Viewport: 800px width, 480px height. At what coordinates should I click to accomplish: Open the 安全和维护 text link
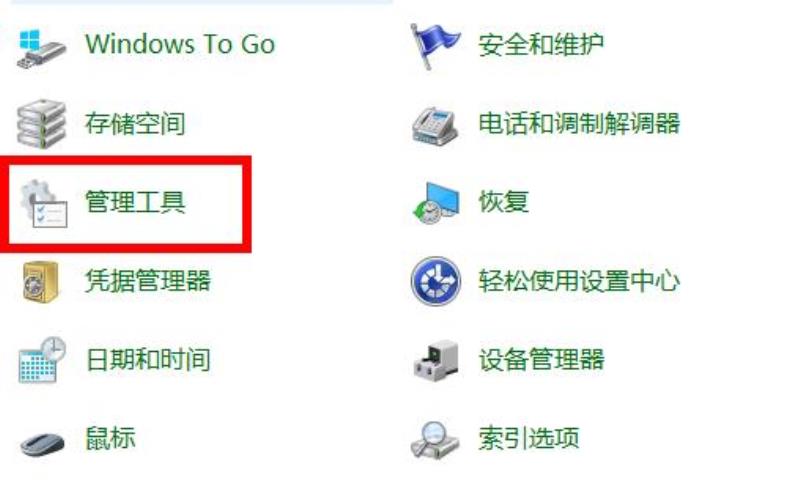(541, 44)
